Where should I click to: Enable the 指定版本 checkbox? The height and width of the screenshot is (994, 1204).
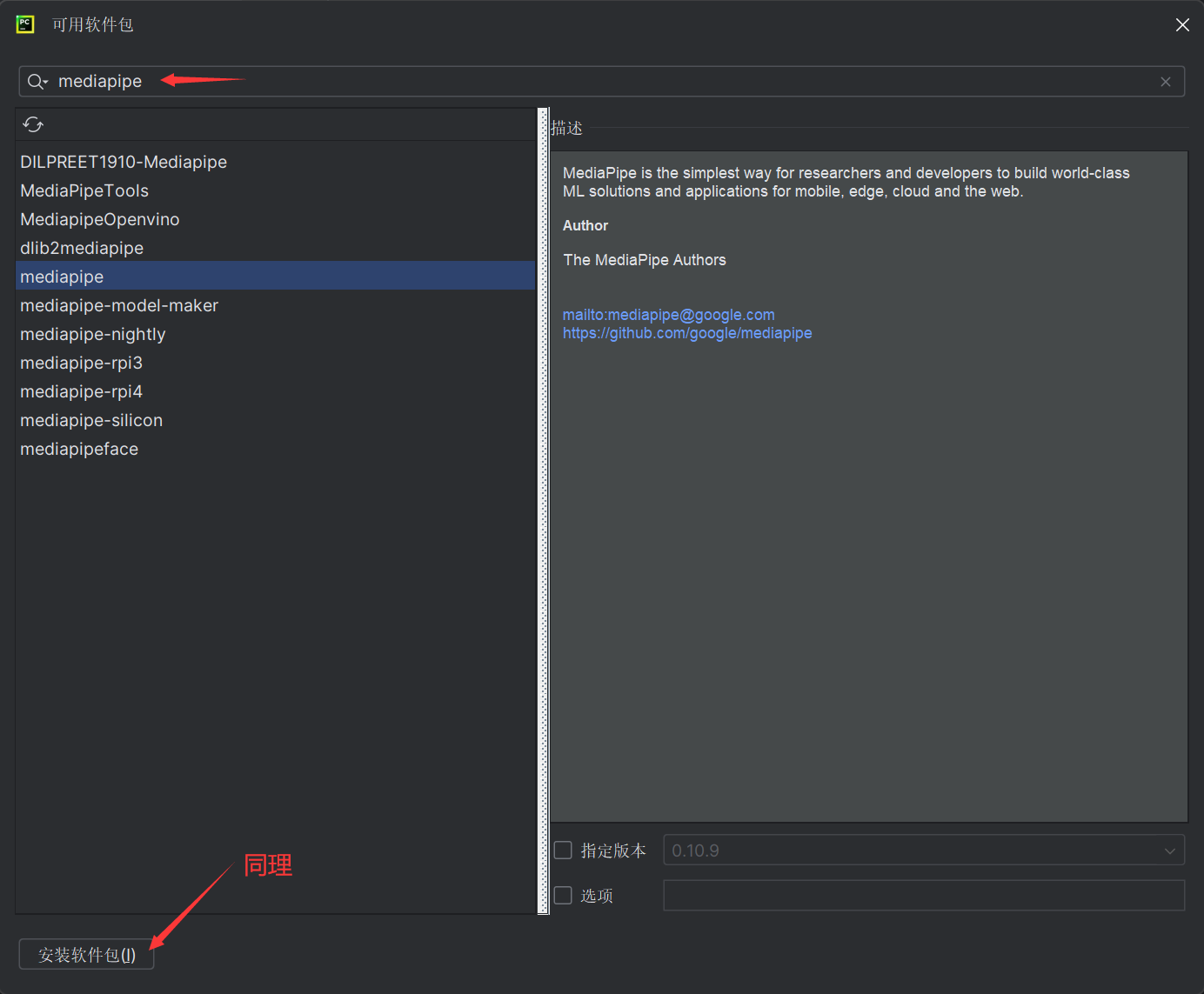(564, 851)
